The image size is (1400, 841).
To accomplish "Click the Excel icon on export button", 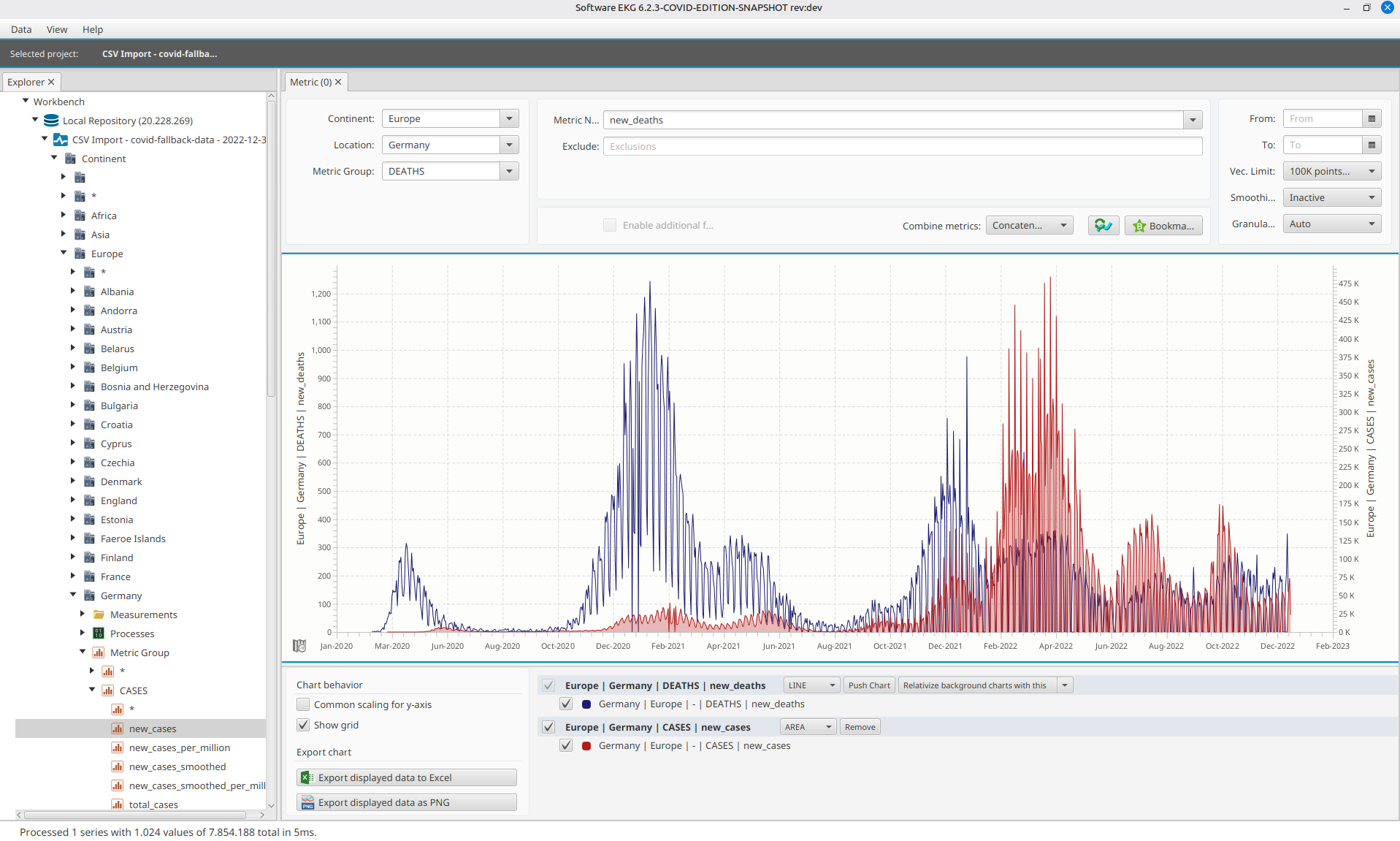I will coord(307,778).
